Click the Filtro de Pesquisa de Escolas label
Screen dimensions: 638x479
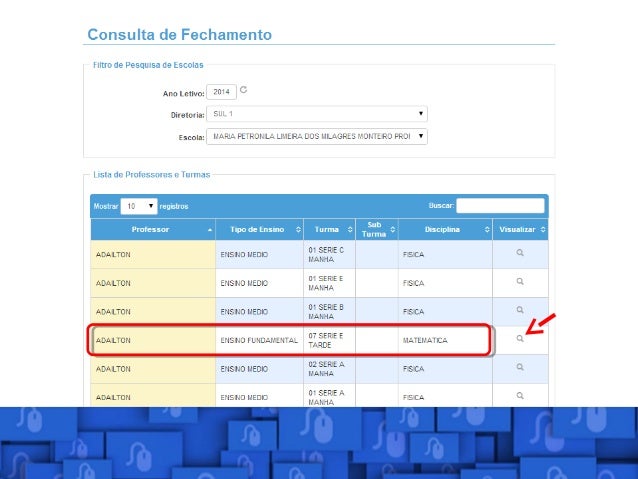(x=148, y=65)
